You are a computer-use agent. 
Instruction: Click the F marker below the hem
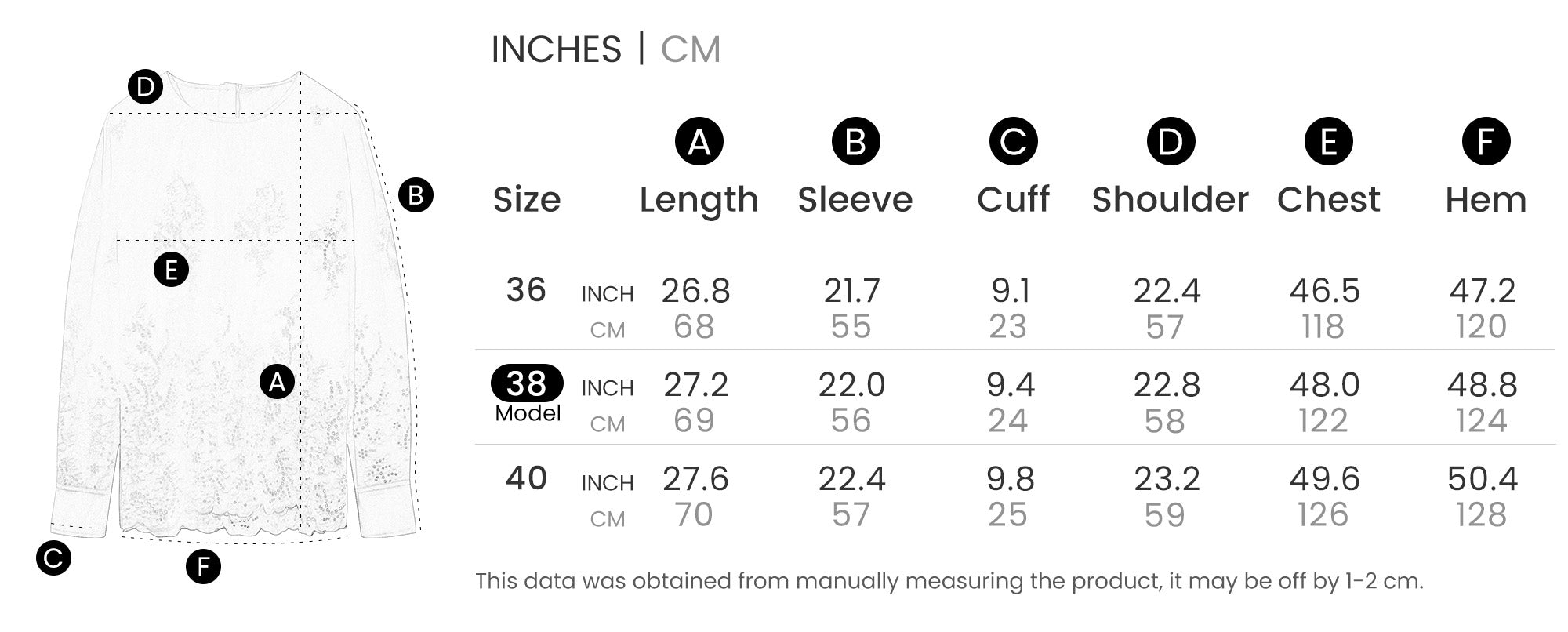203,567
